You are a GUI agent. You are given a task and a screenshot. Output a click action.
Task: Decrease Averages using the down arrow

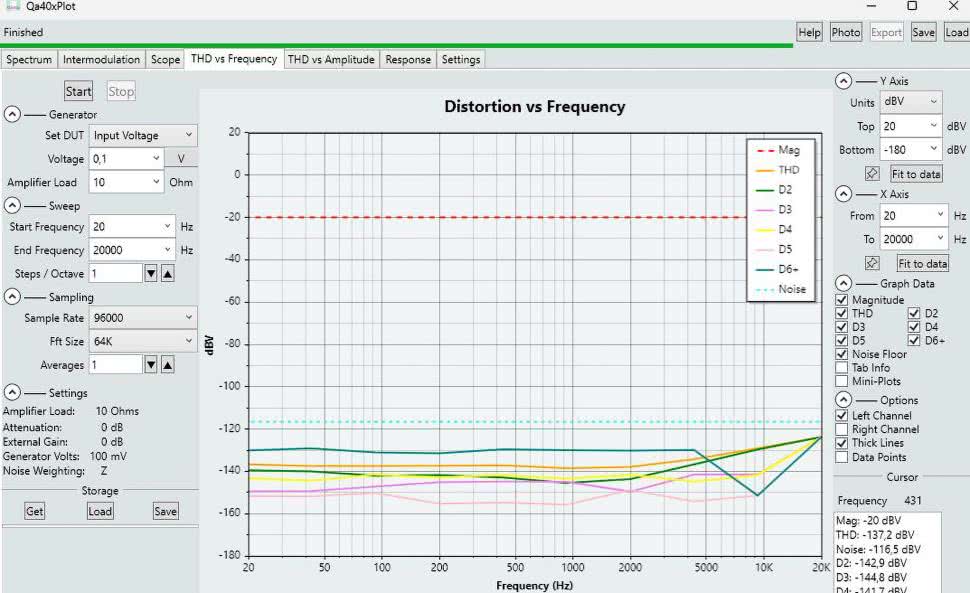[151, 366]
